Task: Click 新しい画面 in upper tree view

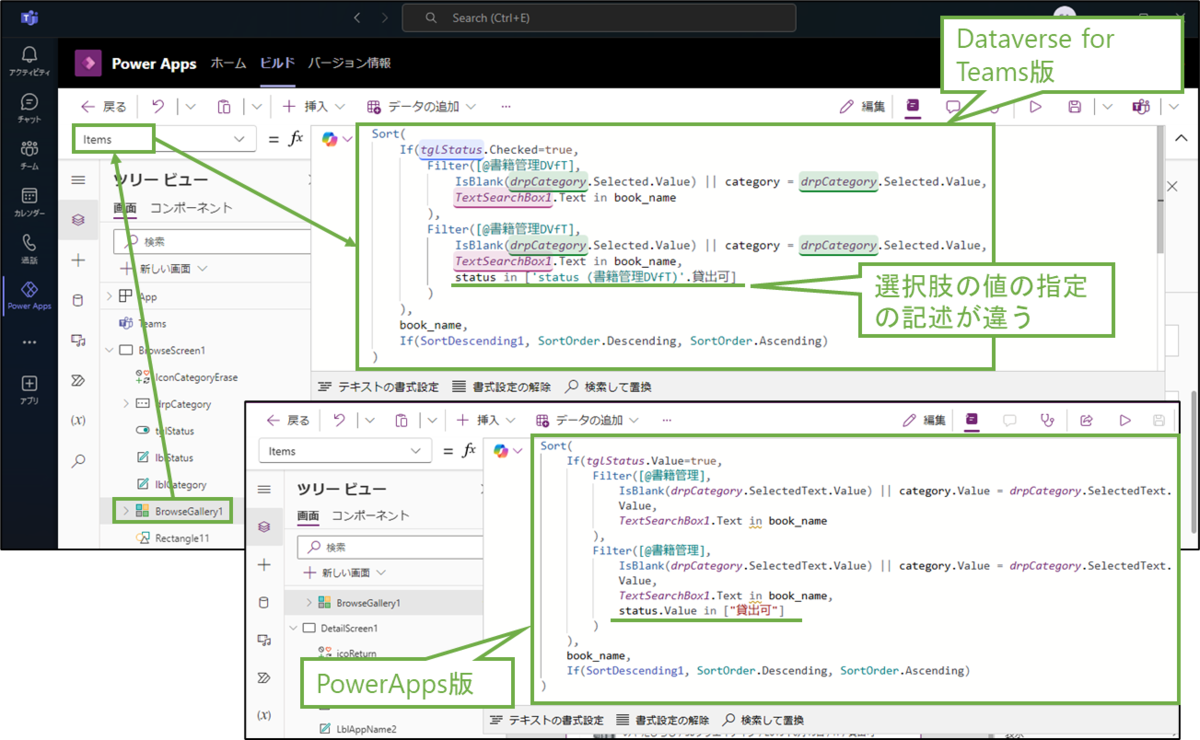Action: (164, 269)
